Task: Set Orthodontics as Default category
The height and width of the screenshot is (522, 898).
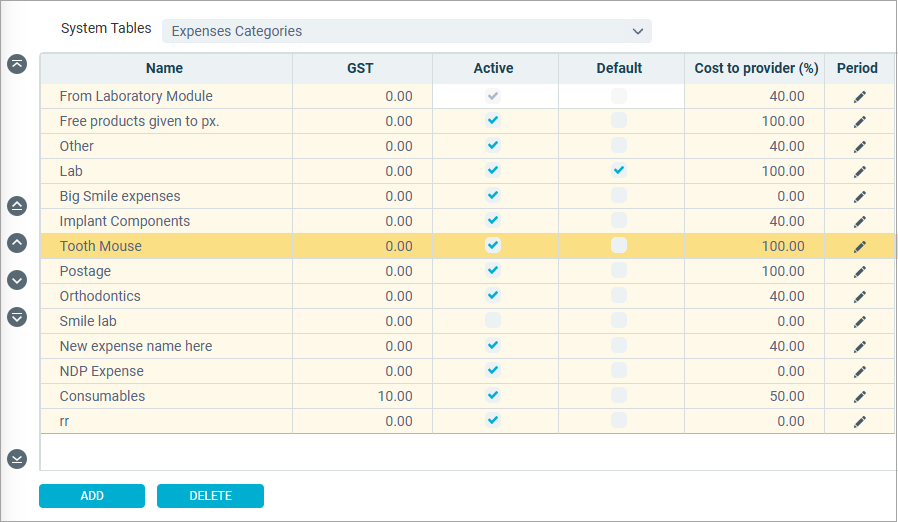Action: (x=619, y=295)
